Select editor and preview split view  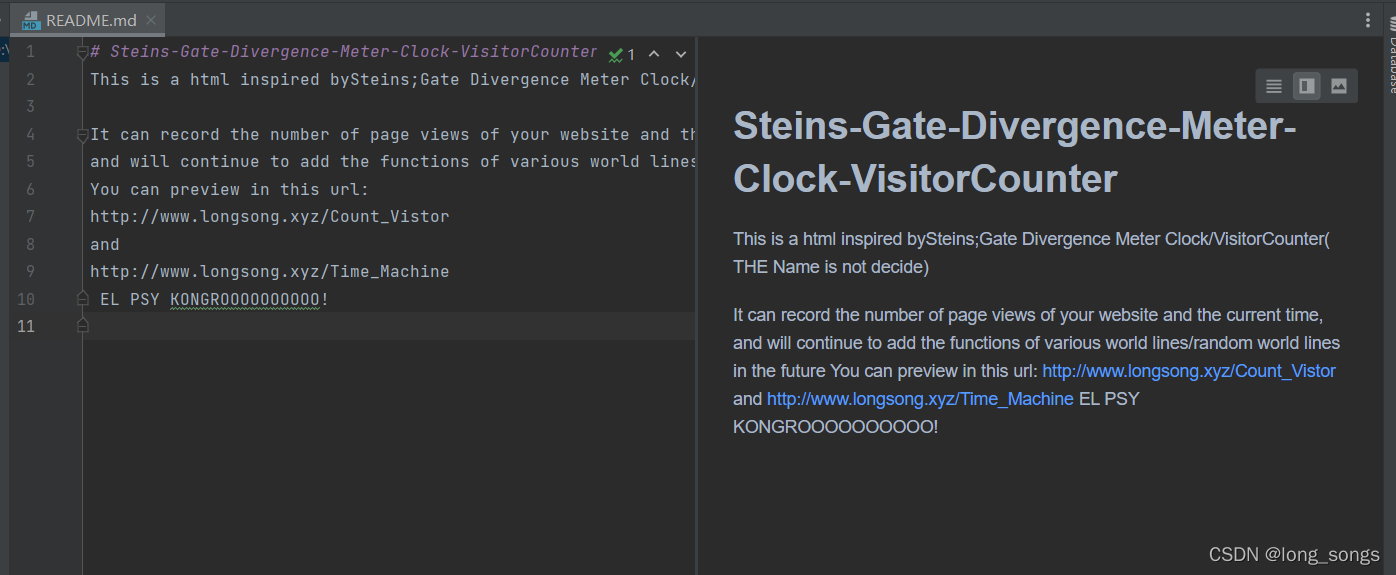(x=1306, y=86)
